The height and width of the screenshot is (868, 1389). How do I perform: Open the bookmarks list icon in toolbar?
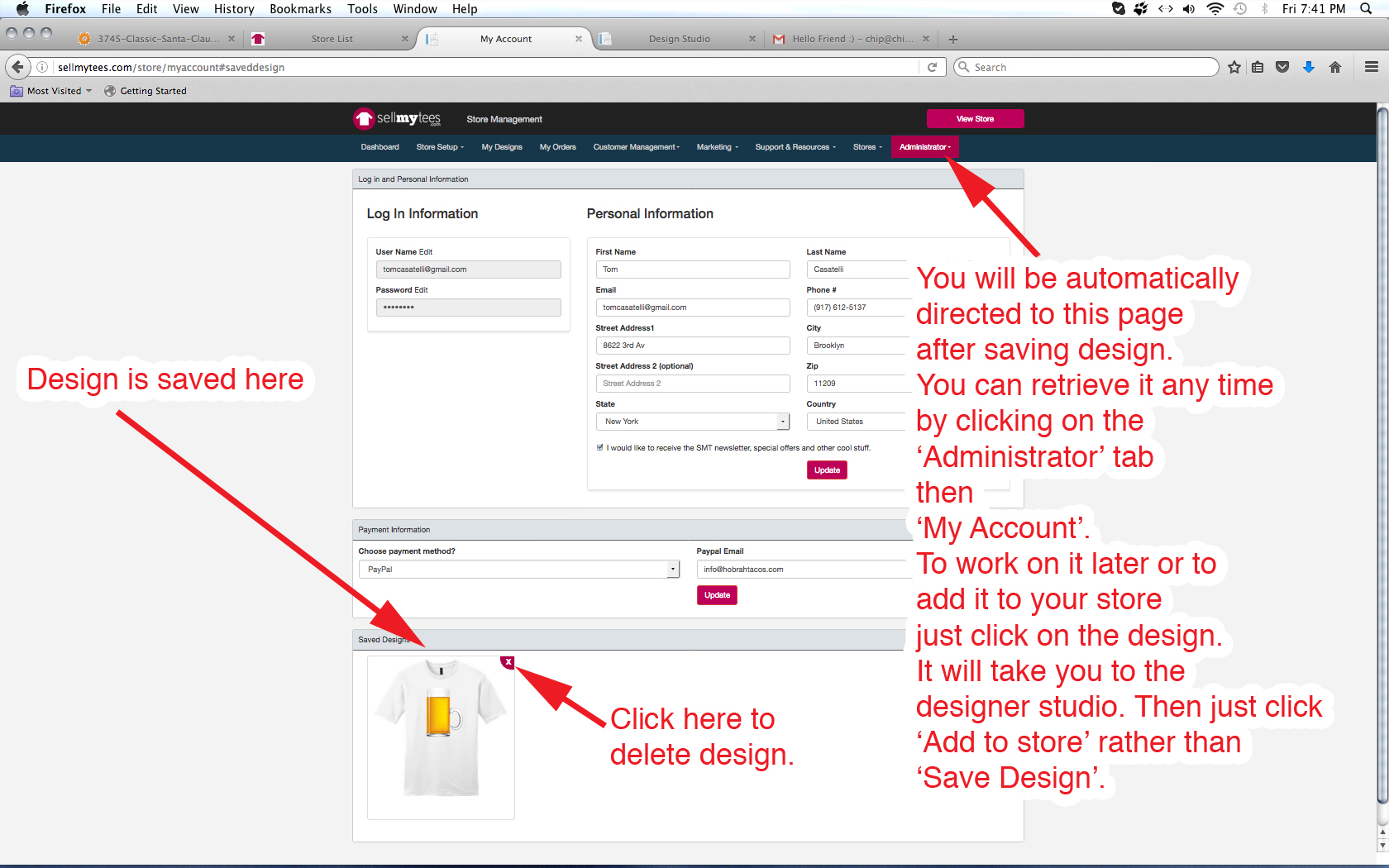[x=1258, y=67]
